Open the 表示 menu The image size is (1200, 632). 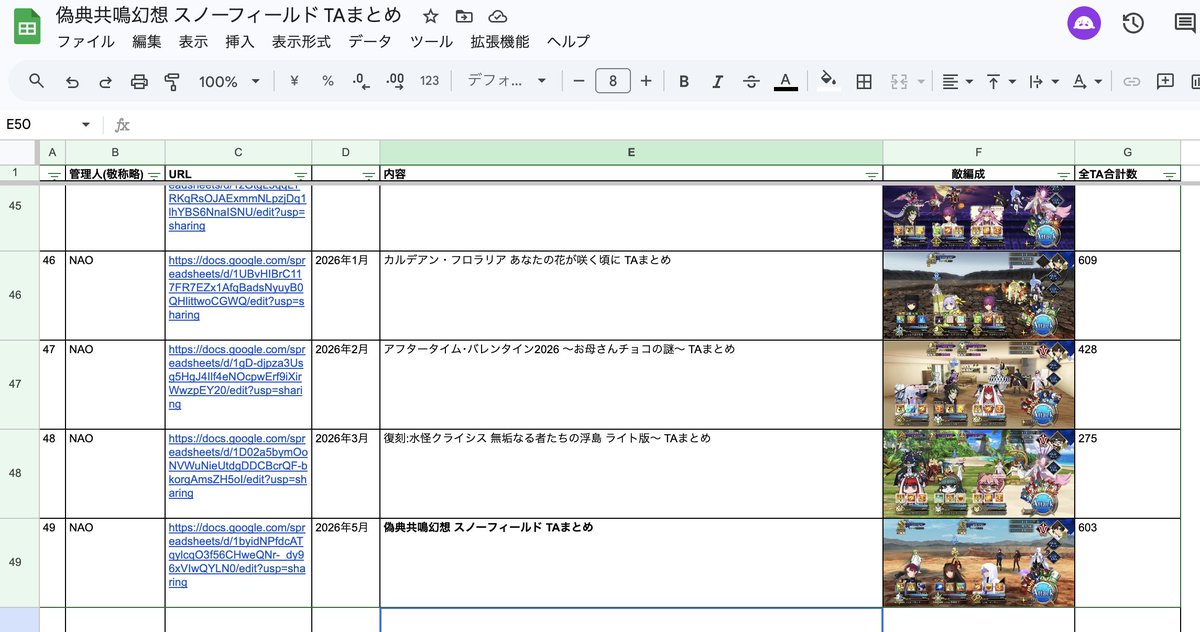193,41
